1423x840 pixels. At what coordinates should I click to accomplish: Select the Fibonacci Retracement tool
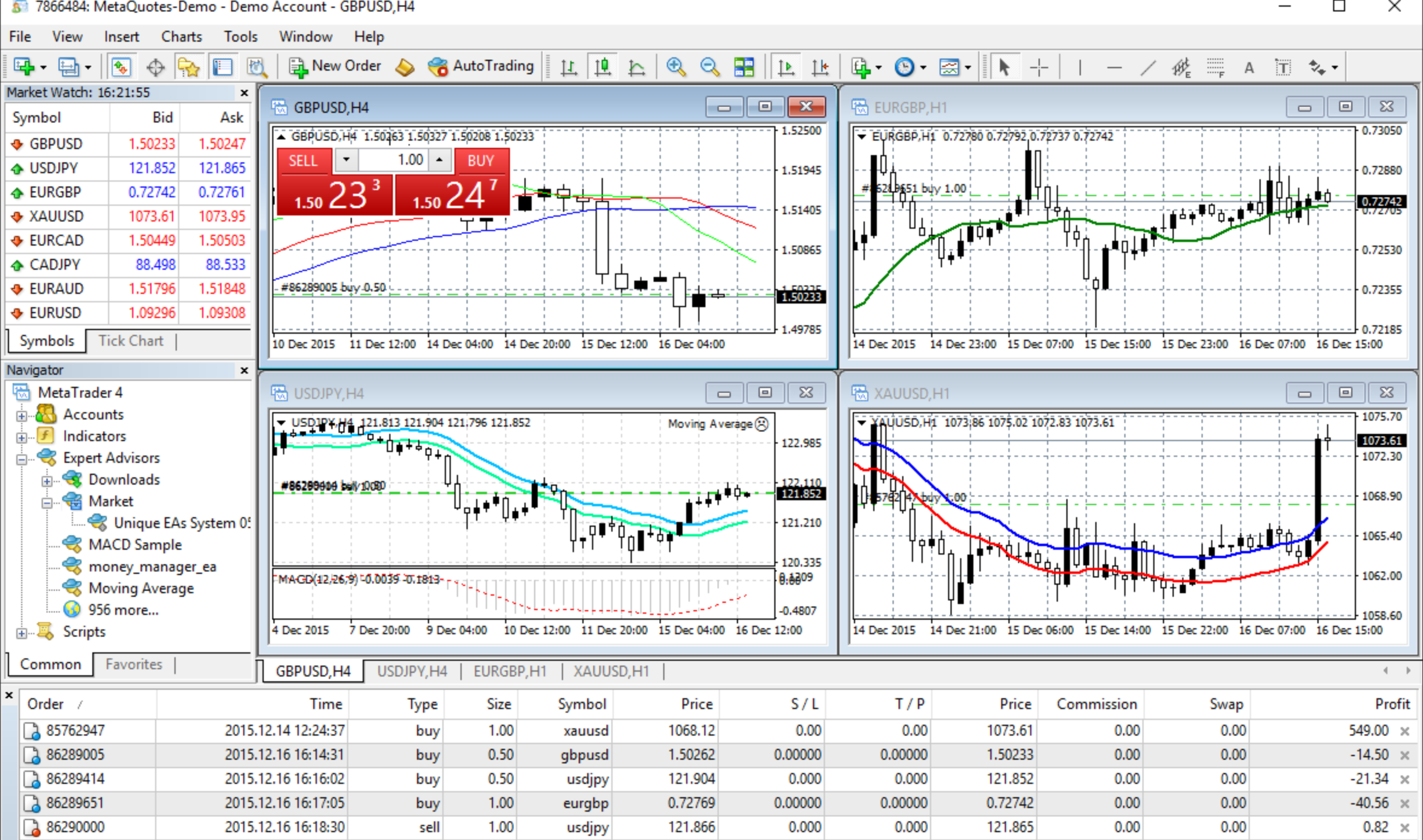(x=1215, y=67)
